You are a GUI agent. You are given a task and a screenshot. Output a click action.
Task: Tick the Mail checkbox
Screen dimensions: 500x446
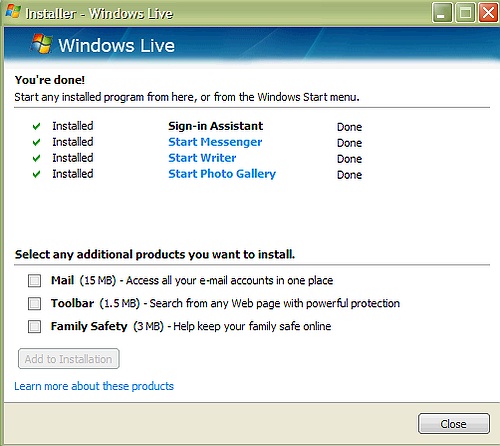pos(34,281)
